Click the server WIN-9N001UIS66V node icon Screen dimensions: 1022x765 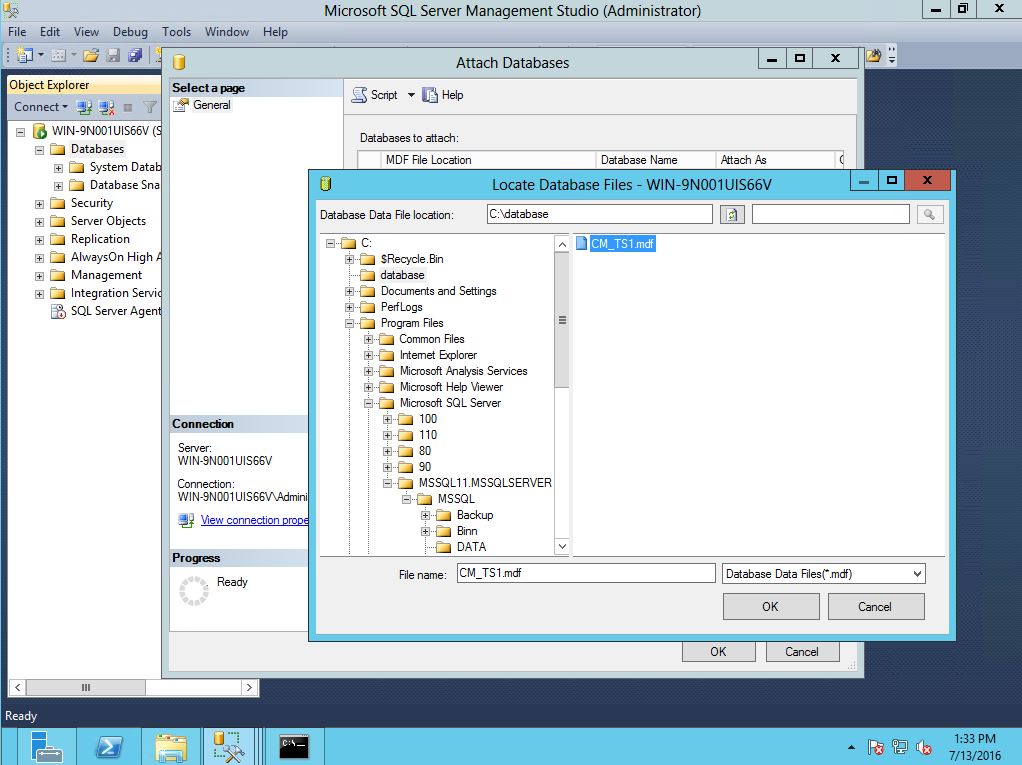click(40, 131)
